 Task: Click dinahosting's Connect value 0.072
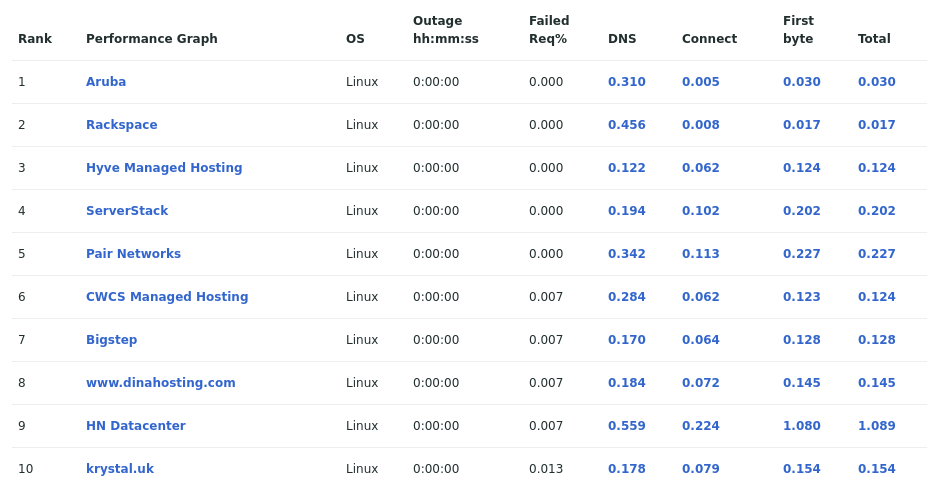pos(701,383)
